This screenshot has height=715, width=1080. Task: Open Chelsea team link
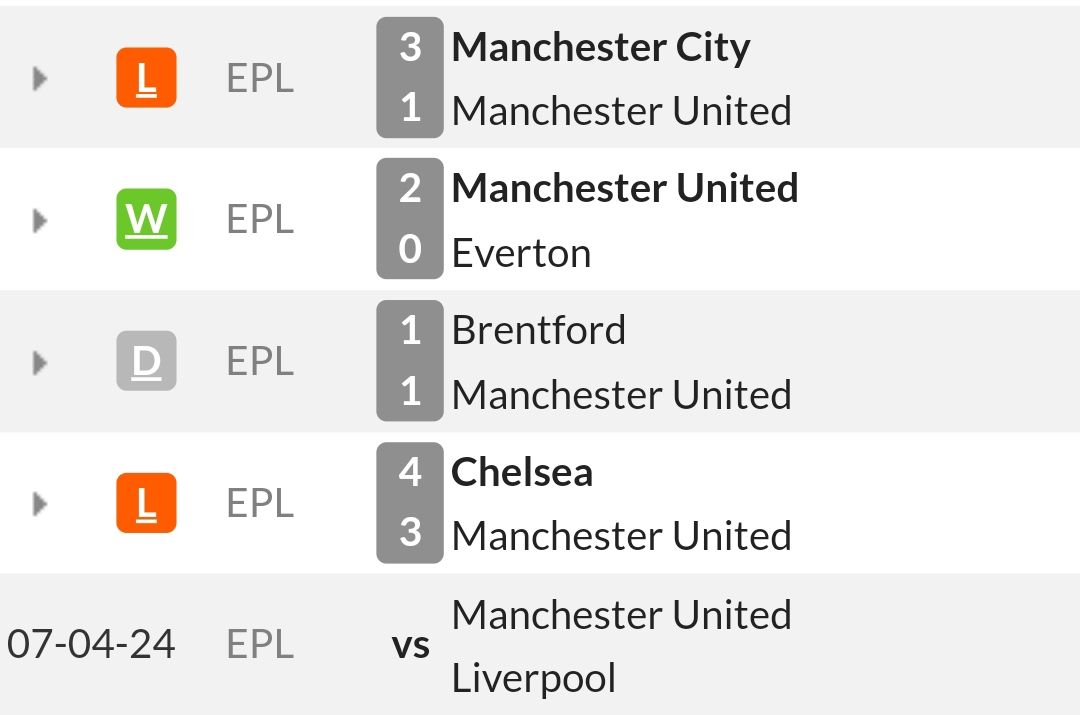click(x=522, y=473)
